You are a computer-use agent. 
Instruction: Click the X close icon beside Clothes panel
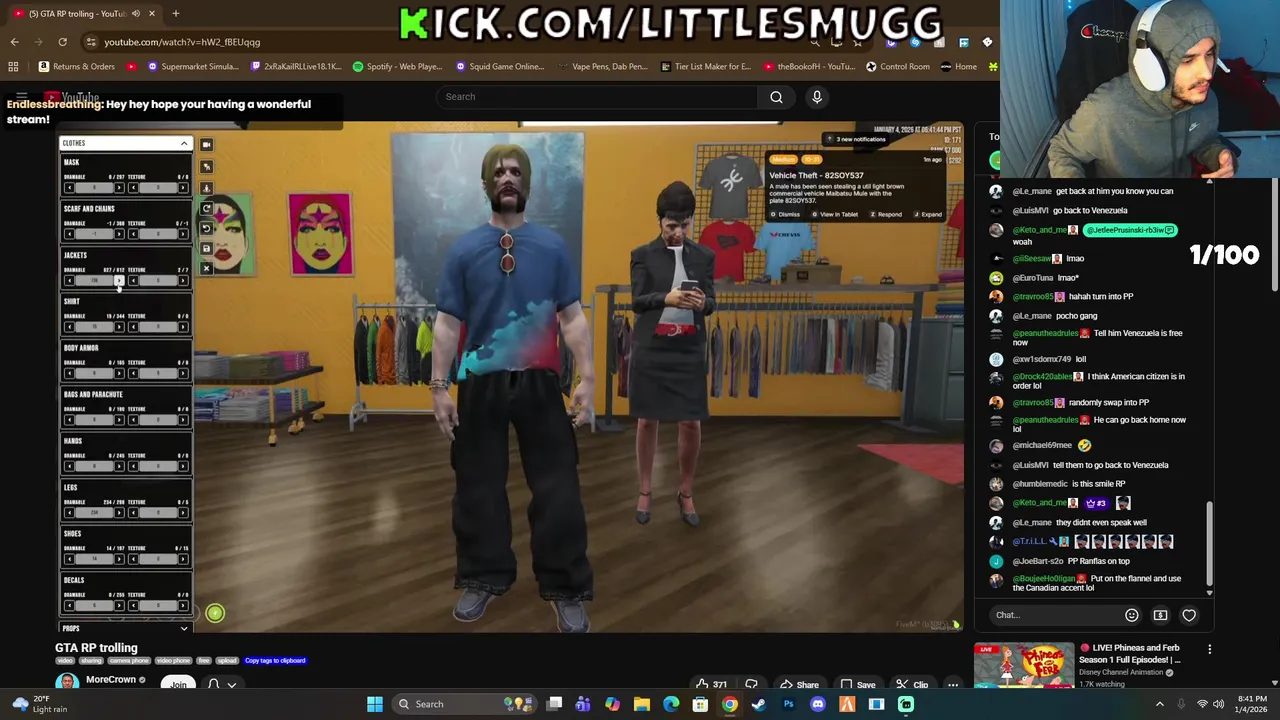click(x=206, y=268)
